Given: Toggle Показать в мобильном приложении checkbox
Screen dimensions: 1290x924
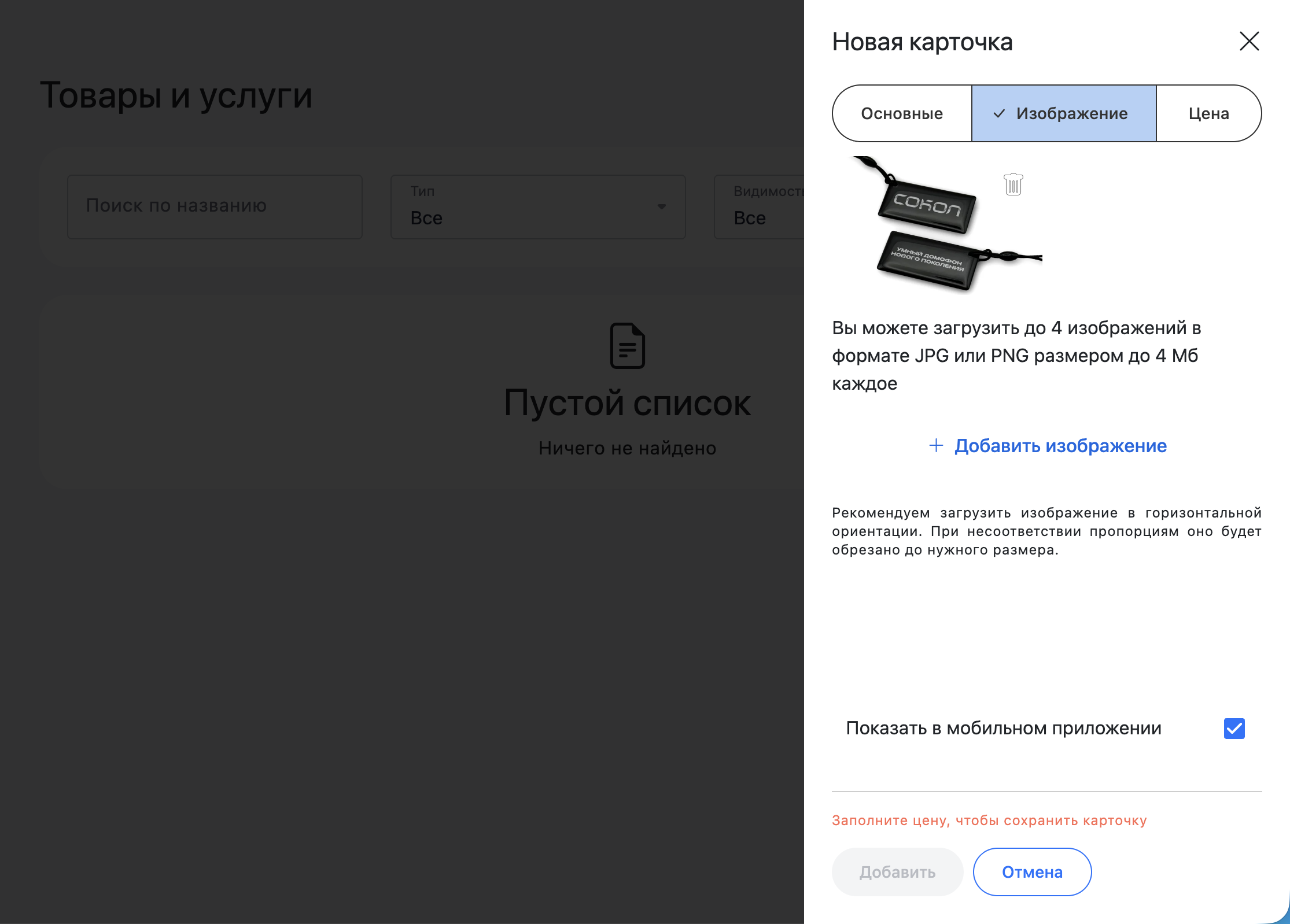Looking at the screenshot, I should coord(1234,728).
